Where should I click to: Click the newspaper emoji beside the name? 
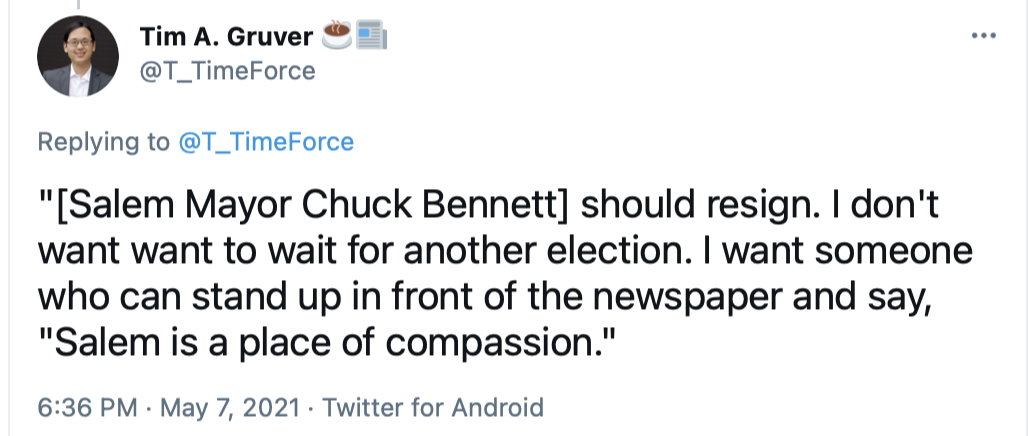(x=371, y=38)
